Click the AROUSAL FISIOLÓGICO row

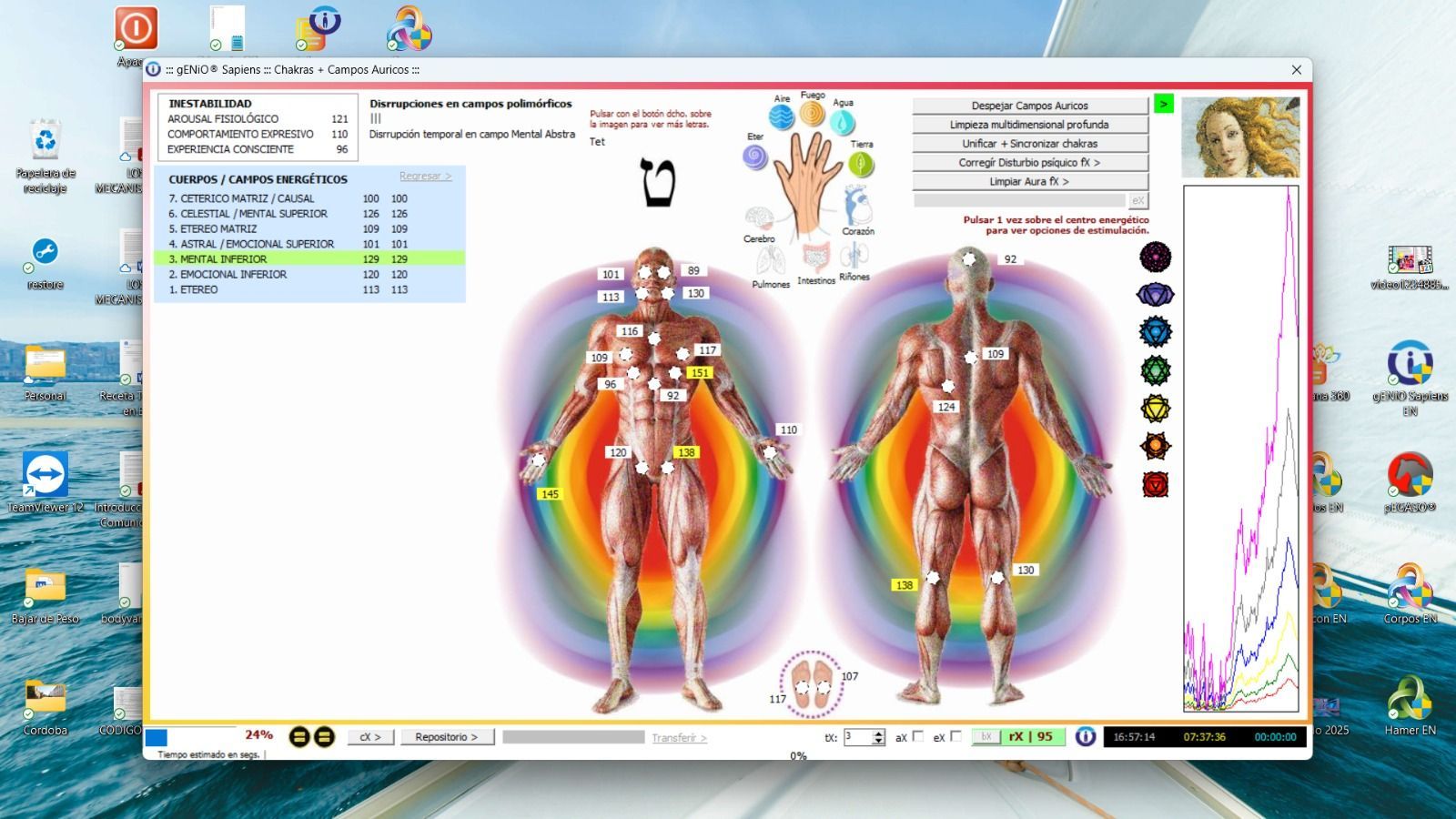258,119
